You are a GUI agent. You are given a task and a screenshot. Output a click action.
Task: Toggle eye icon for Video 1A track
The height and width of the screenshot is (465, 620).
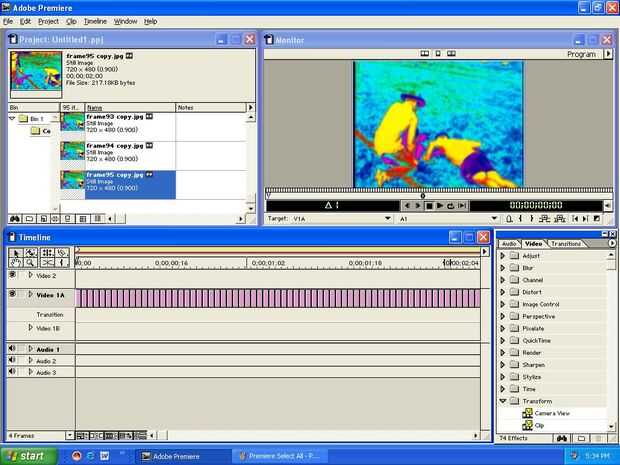pos(13,294)
